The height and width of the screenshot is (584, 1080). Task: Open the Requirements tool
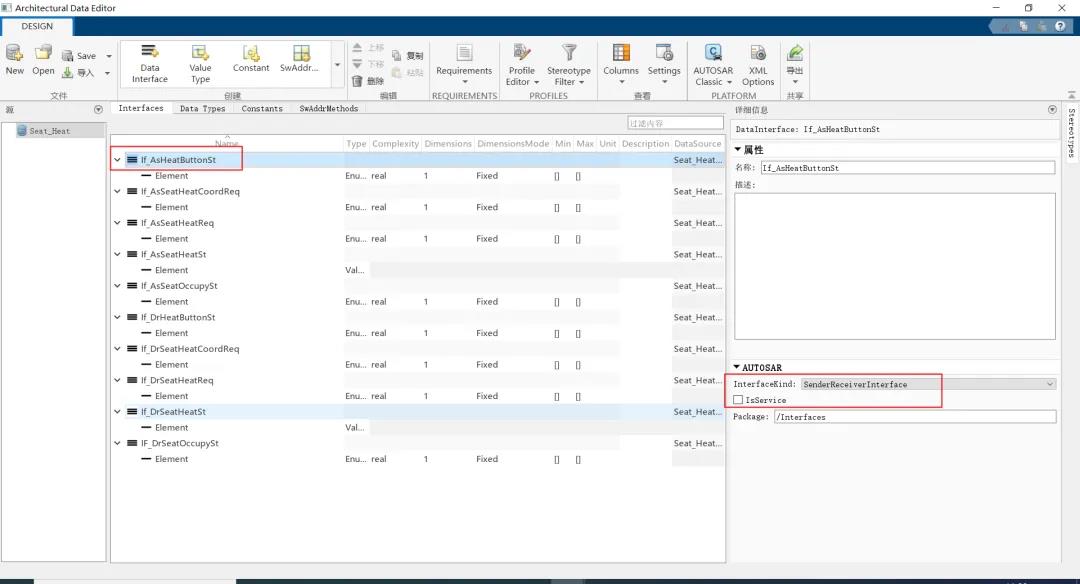(x=464, y=60)
